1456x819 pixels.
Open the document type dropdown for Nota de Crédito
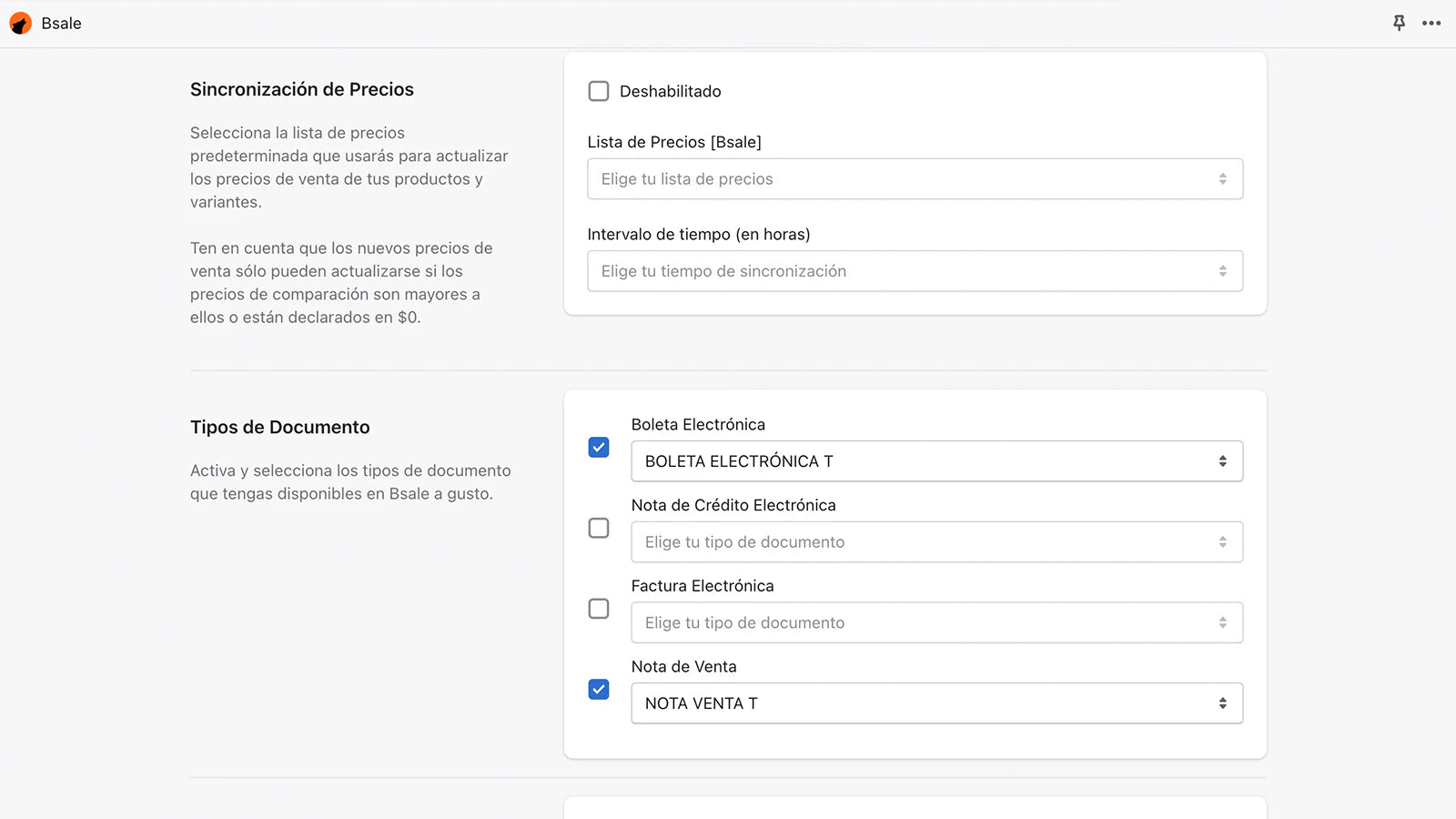click(936, 541)
